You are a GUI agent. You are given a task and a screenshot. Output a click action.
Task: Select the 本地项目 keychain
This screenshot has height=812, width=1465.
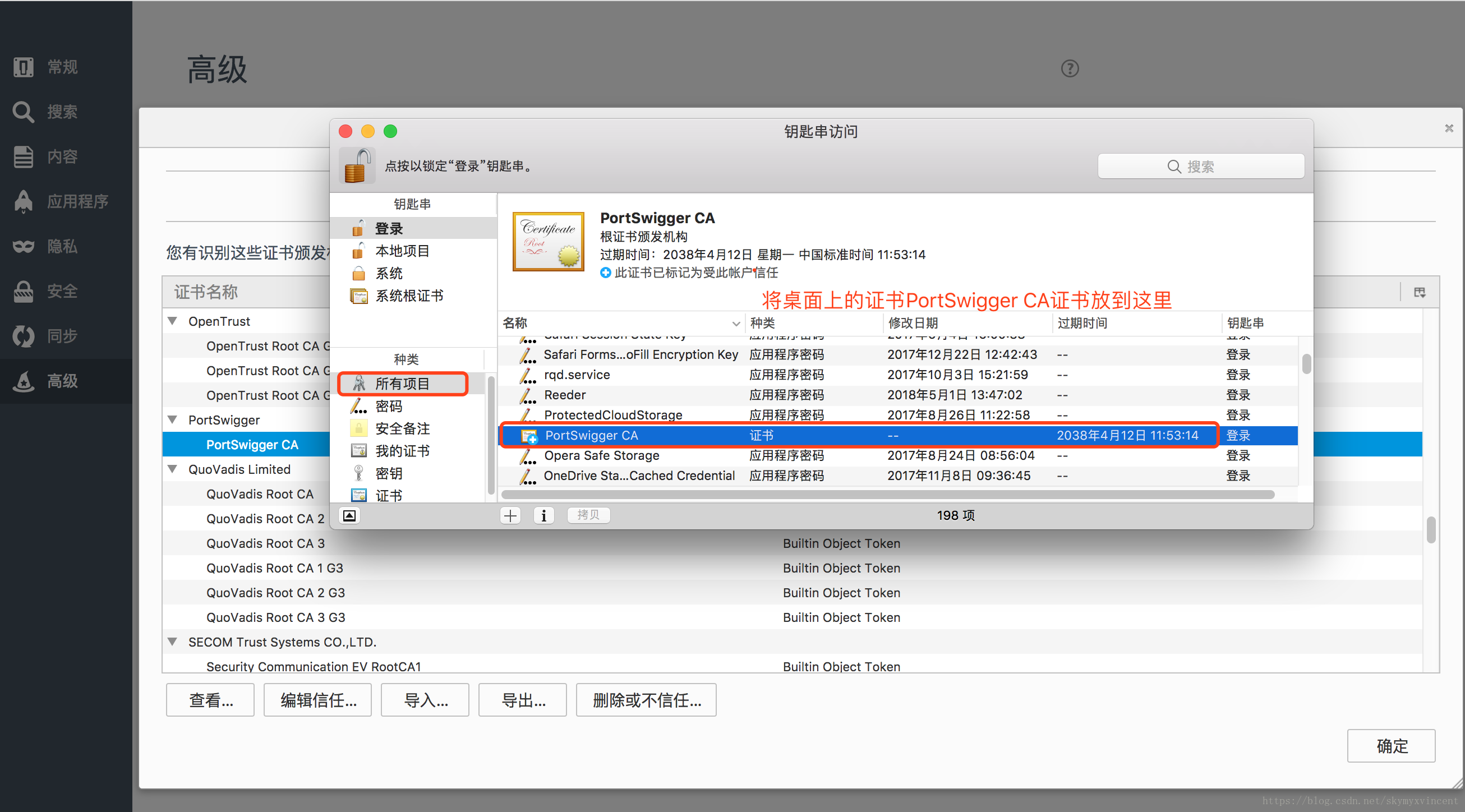click(413, 251)
